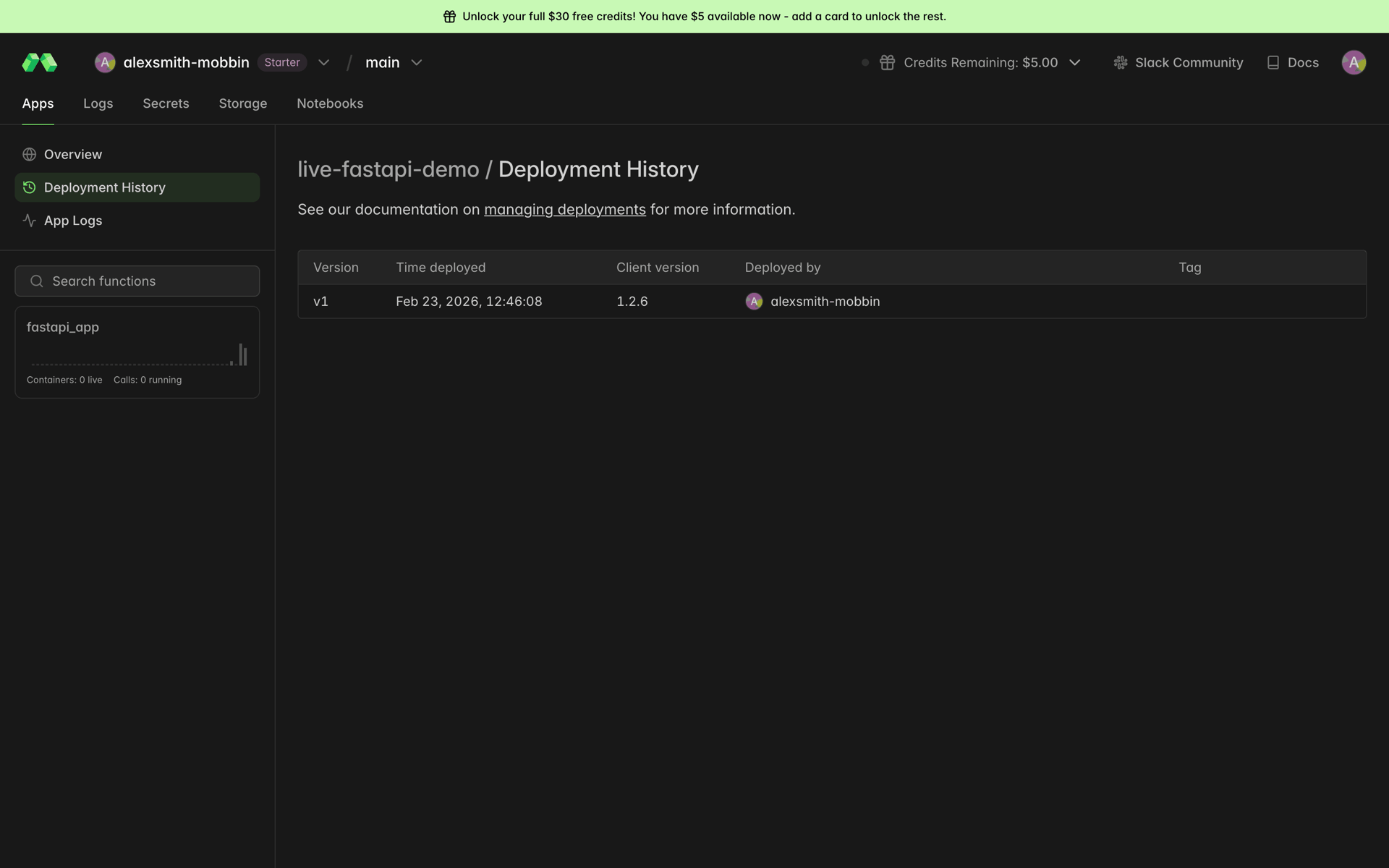The image size is (1389, 868).
Task: Click the Starter plan badge
Action: click(282, 63)
